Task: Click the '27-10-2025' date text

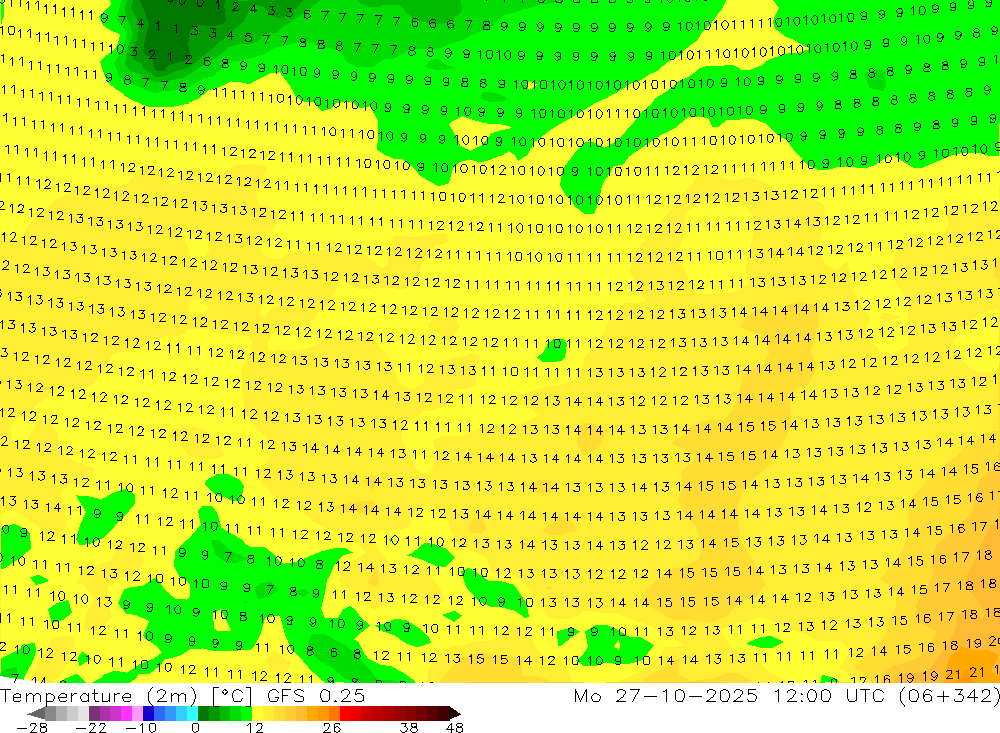Action: tap(686, 695)
